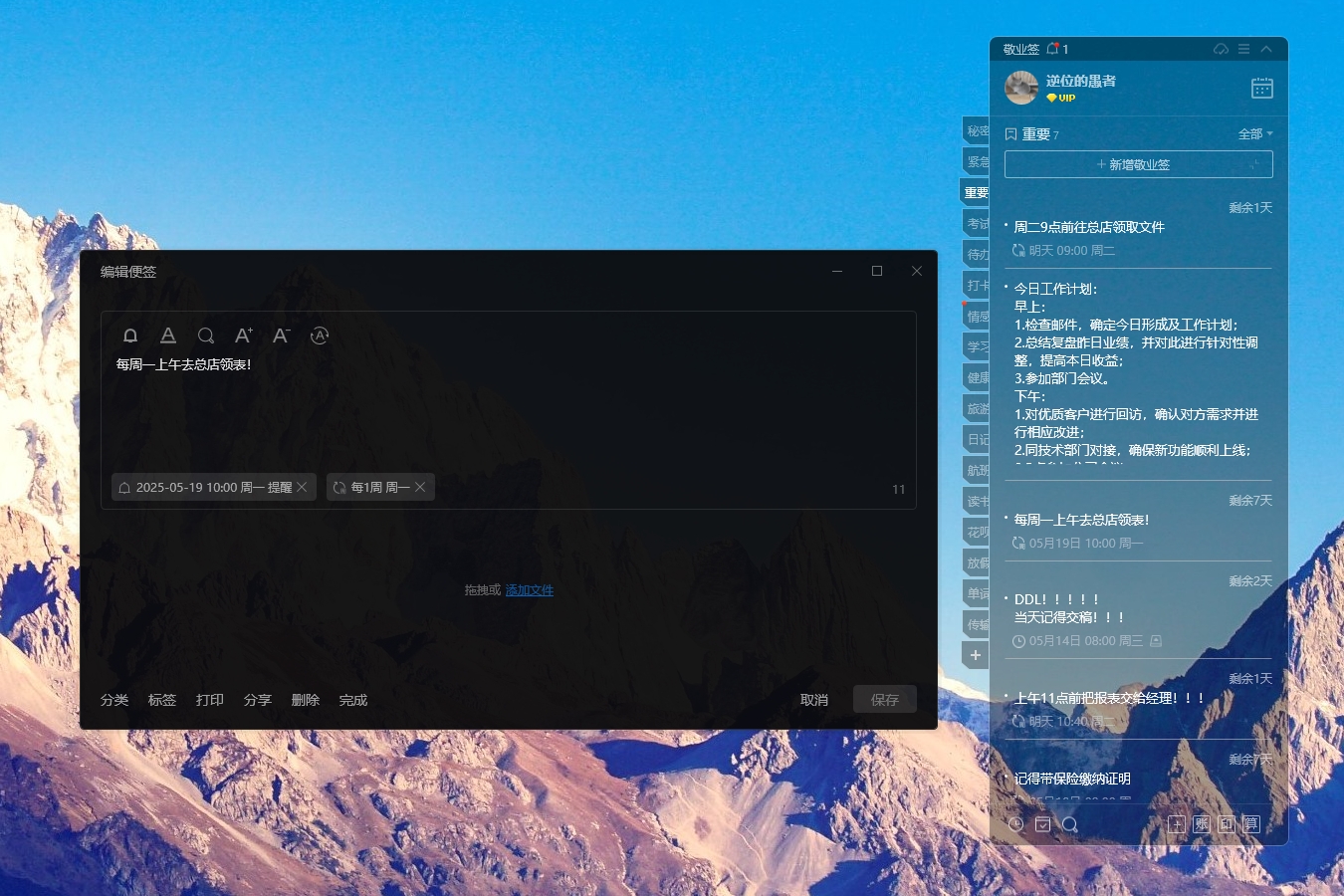This screenshot has height=896, width=1344.
Task: Switch to the 紧急 category tab
Action: coord(977,161)
